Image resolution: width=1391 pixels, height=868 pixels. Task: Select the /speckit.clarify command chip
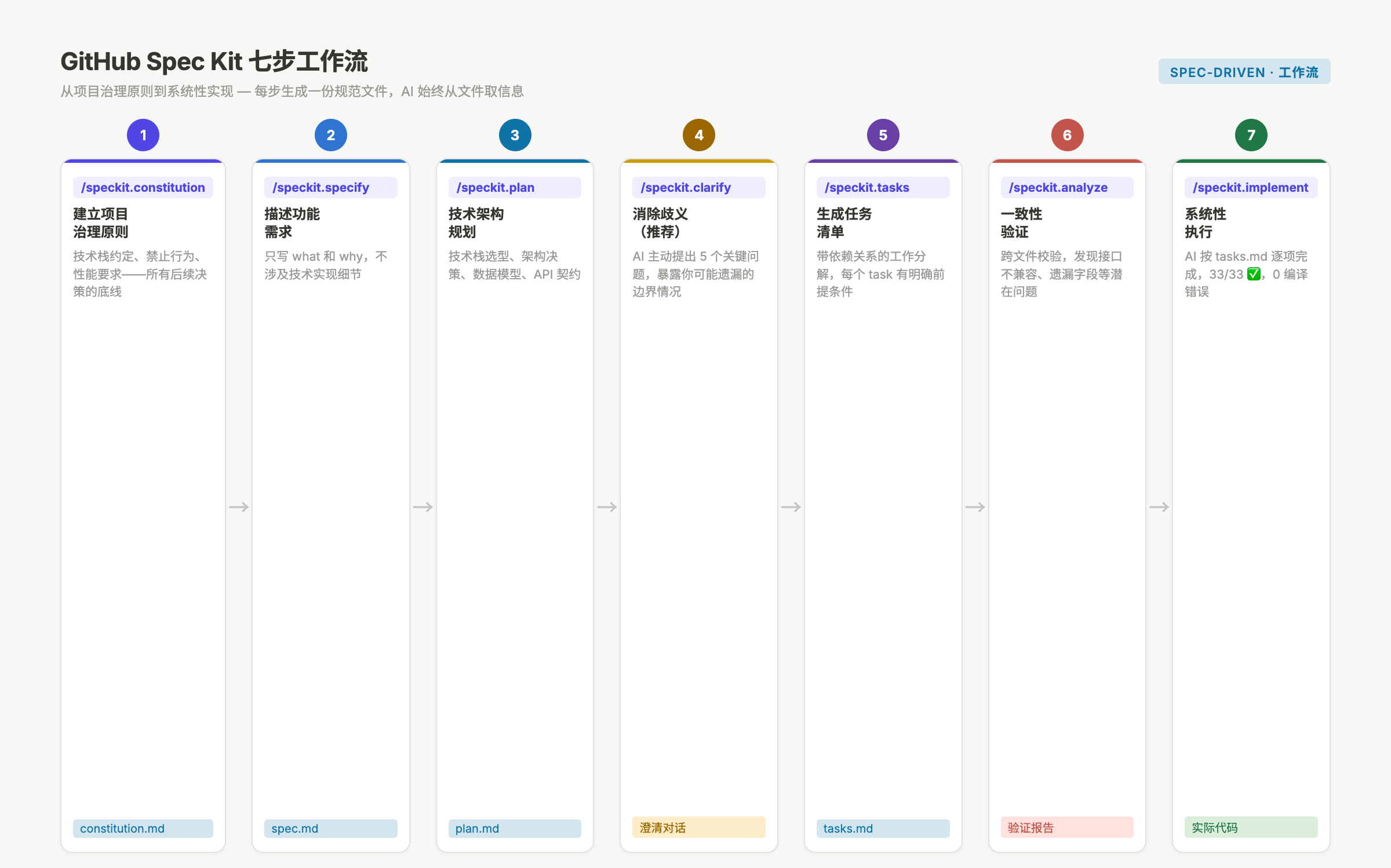pos(699,188)
